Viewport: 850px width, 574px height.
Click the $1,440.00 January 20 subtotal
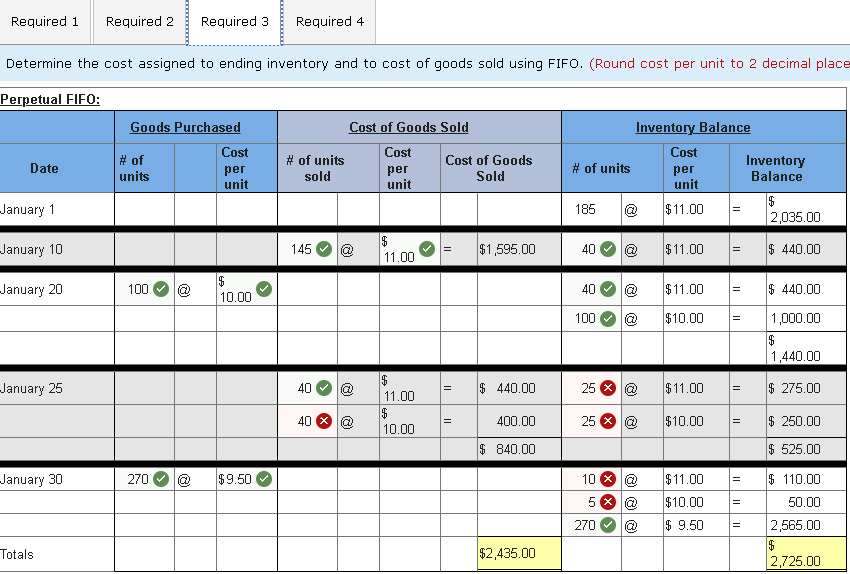click(x=806, y=348)
